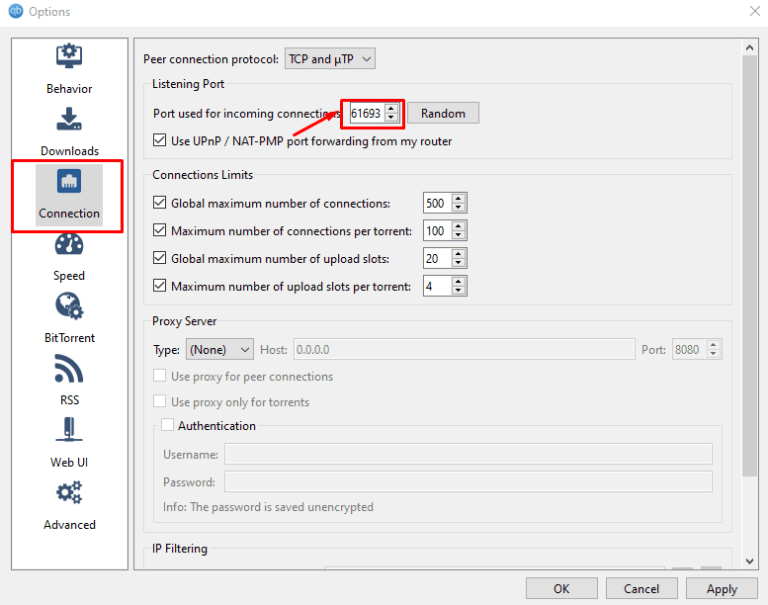
Task: Increase upload slots per torrent value
Action: click(x=458, y=282)
